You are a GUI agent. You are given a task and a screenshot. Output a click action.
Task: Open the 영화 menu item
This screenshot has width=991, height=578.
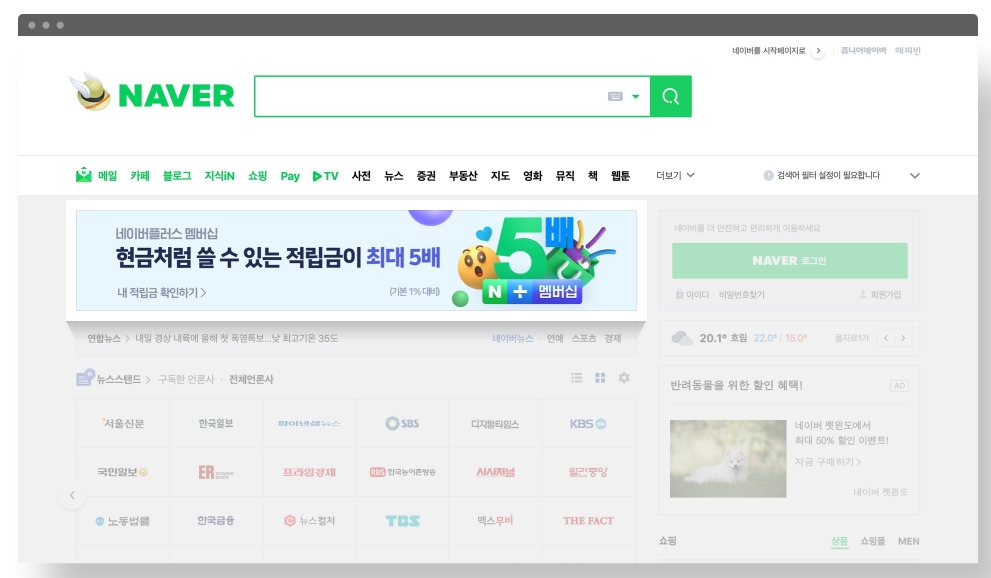pyautogui.click(x=533, y=176)
